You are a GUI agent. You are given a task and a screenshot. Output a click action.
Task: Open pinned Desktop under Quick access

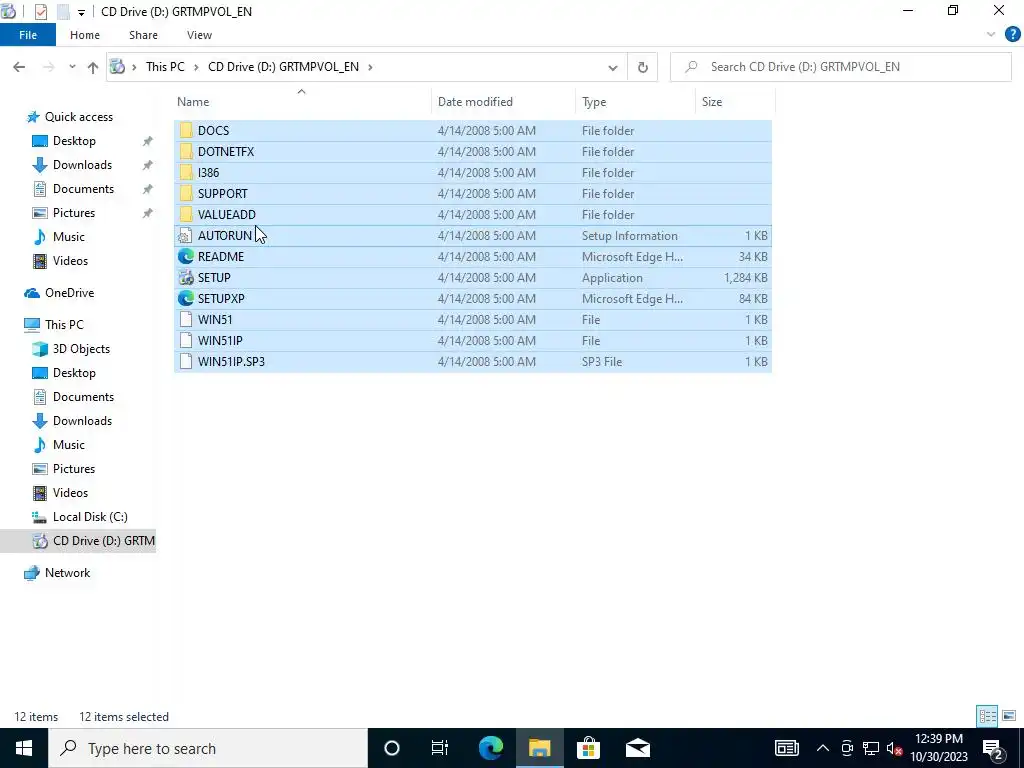tap(74, 141)
